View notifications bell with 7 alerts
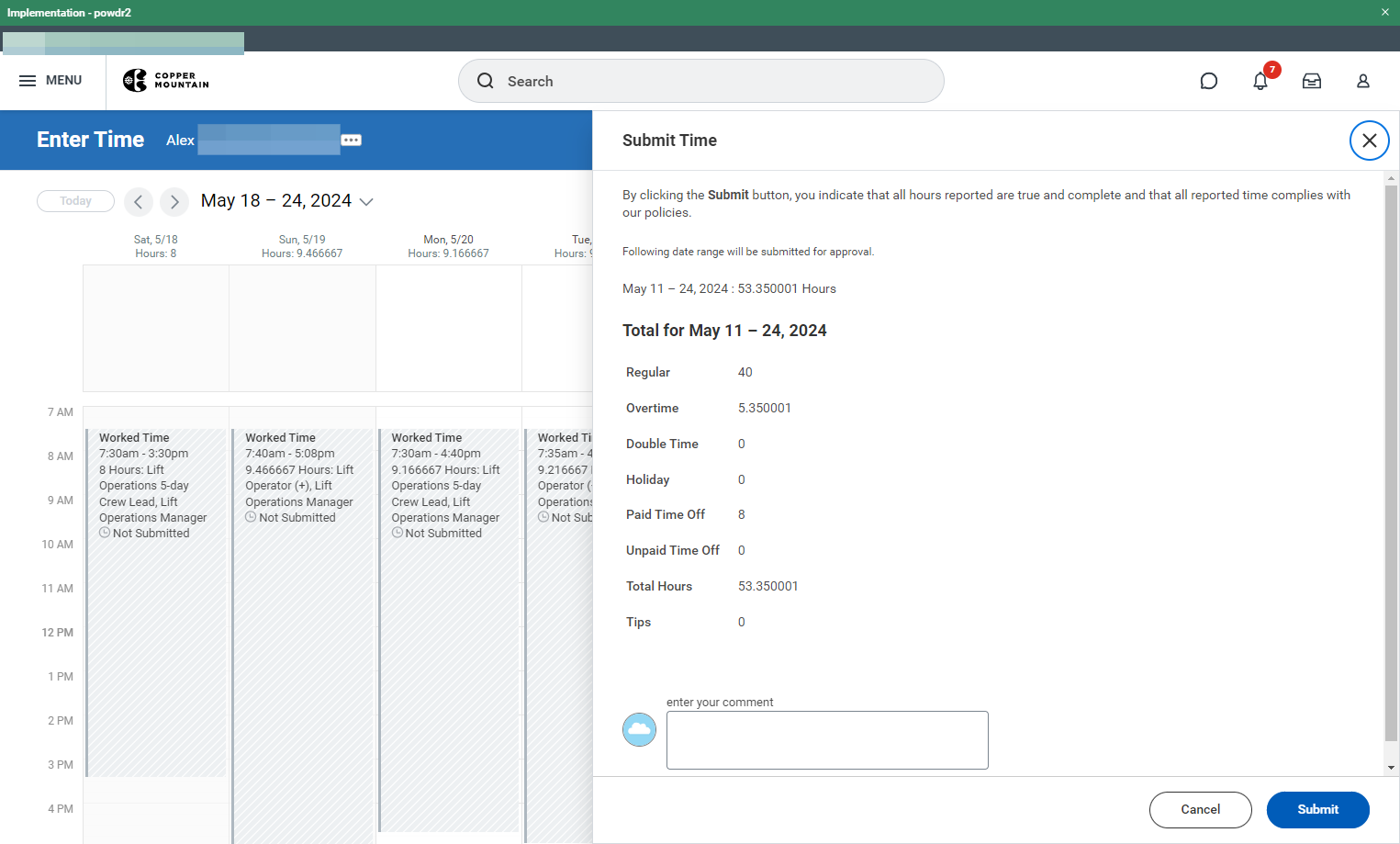The height and width of the screenshot is (844, 1400). 1260,81
